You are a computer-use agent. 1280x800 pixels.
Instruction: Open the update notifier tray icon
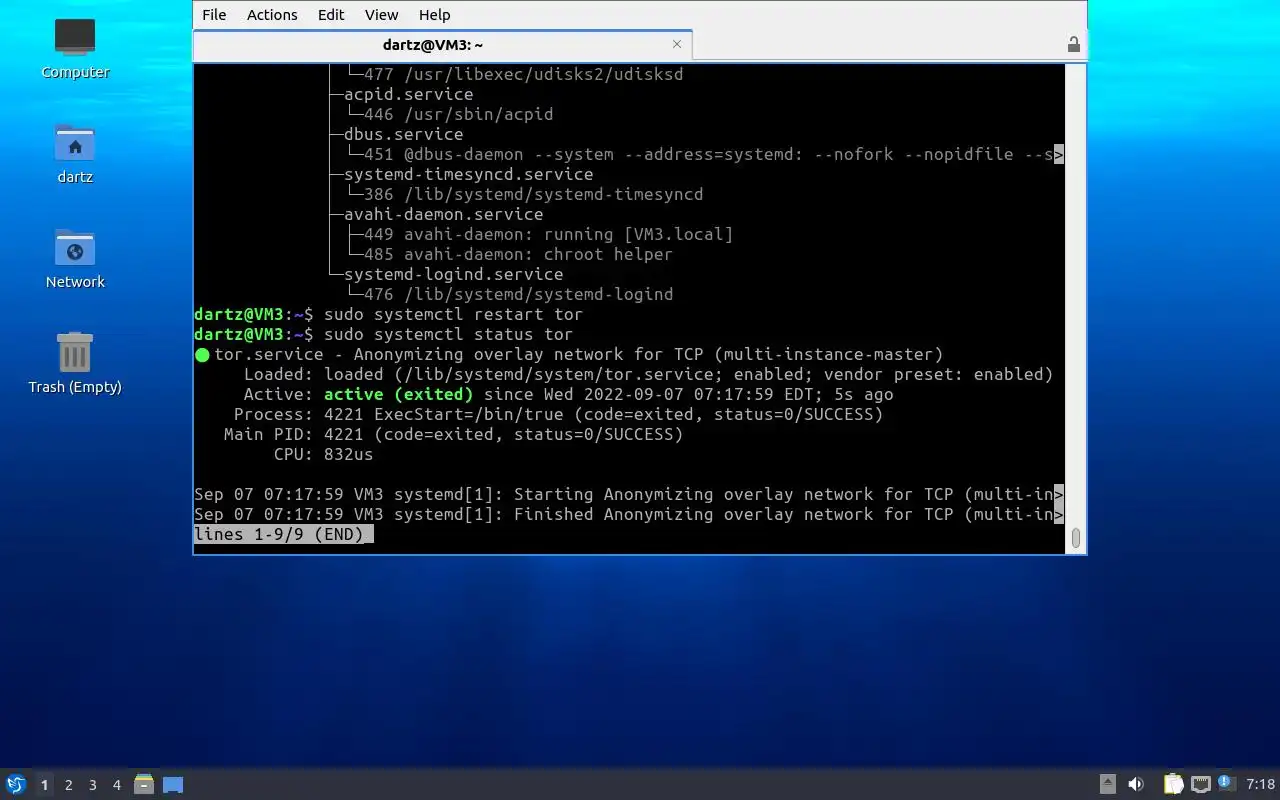tap(1226, 784)
